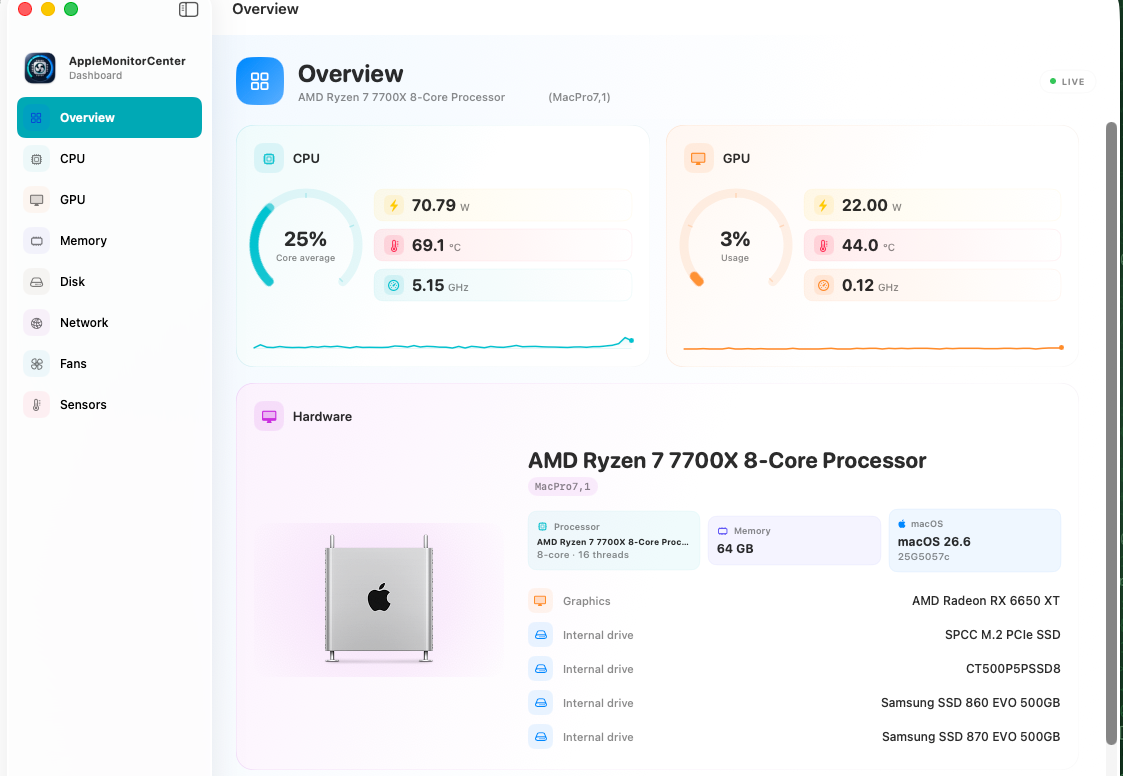Click the LIVE status indicator badge
The height and width of the screenshot is (776, 1123).
[x=1067, y=82]
